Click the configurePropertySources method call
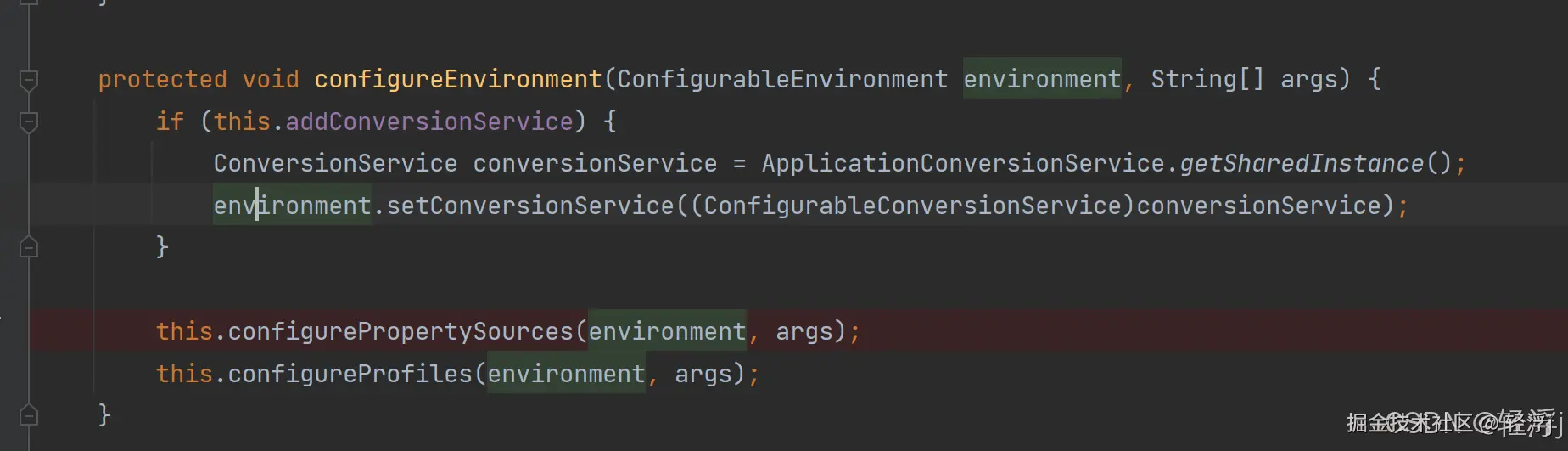The image size is (1568, 451). coord(400,331)
